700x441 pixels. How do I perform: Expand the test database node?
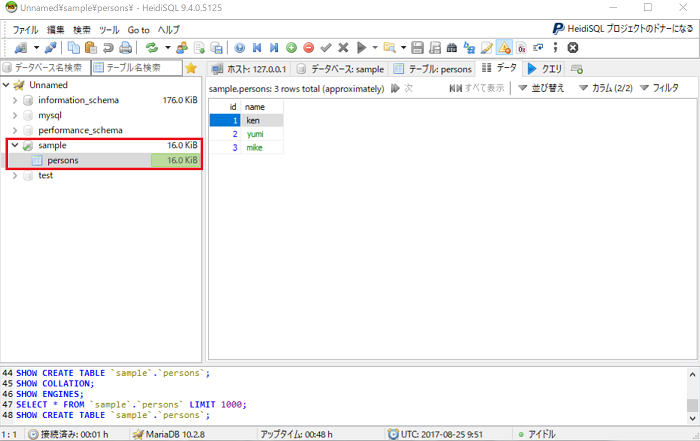tap(15, 175)
